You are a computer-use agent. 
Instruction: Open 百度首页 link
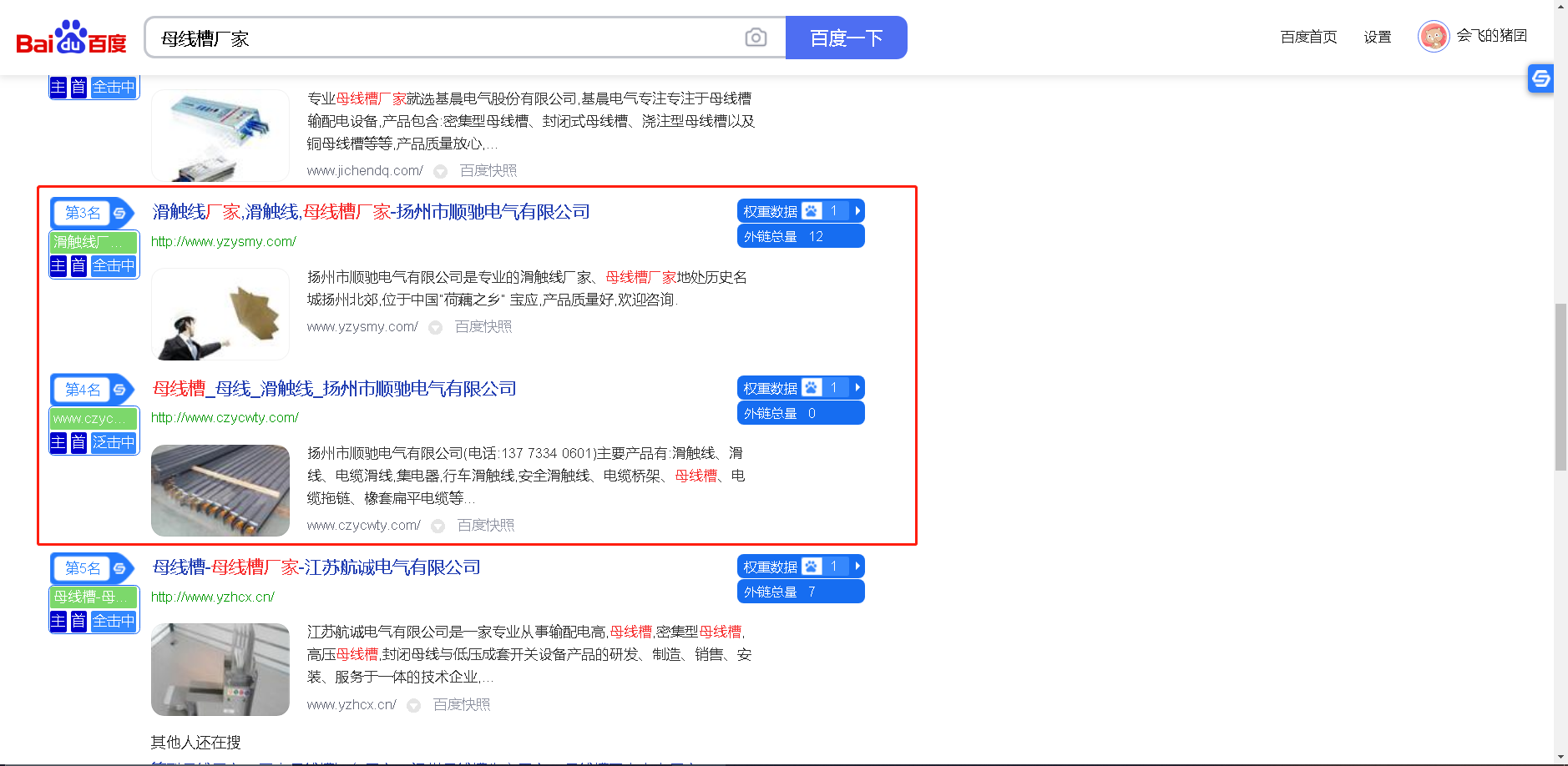[1308, 37]
